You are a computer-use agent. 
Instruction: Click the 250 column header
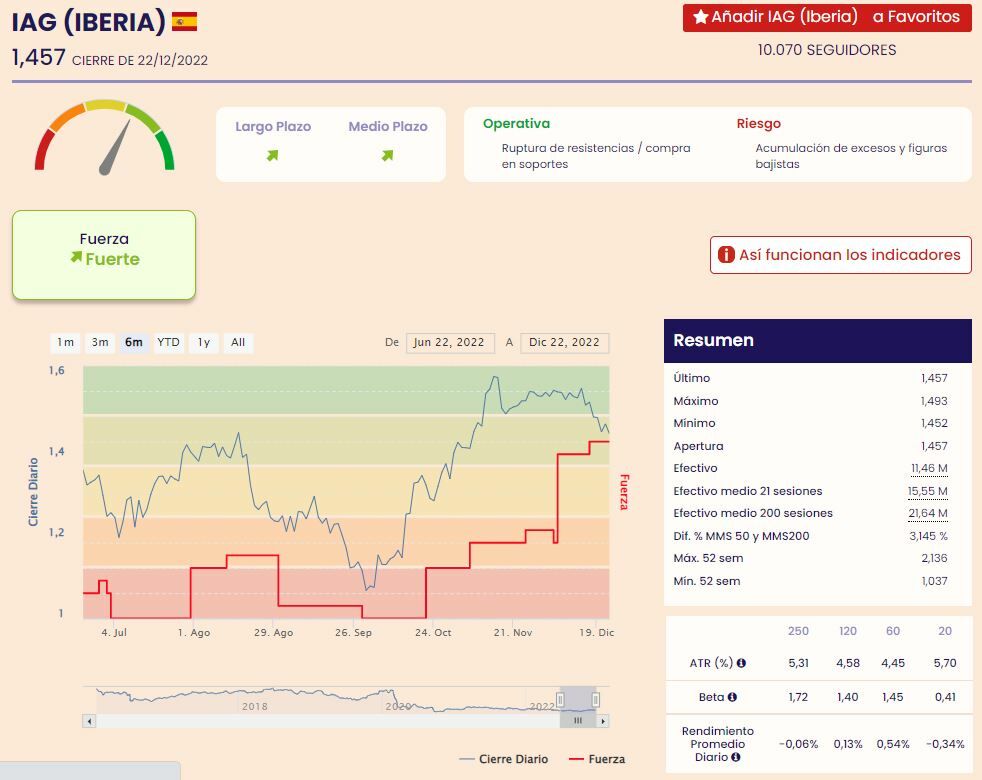point(798,631)
